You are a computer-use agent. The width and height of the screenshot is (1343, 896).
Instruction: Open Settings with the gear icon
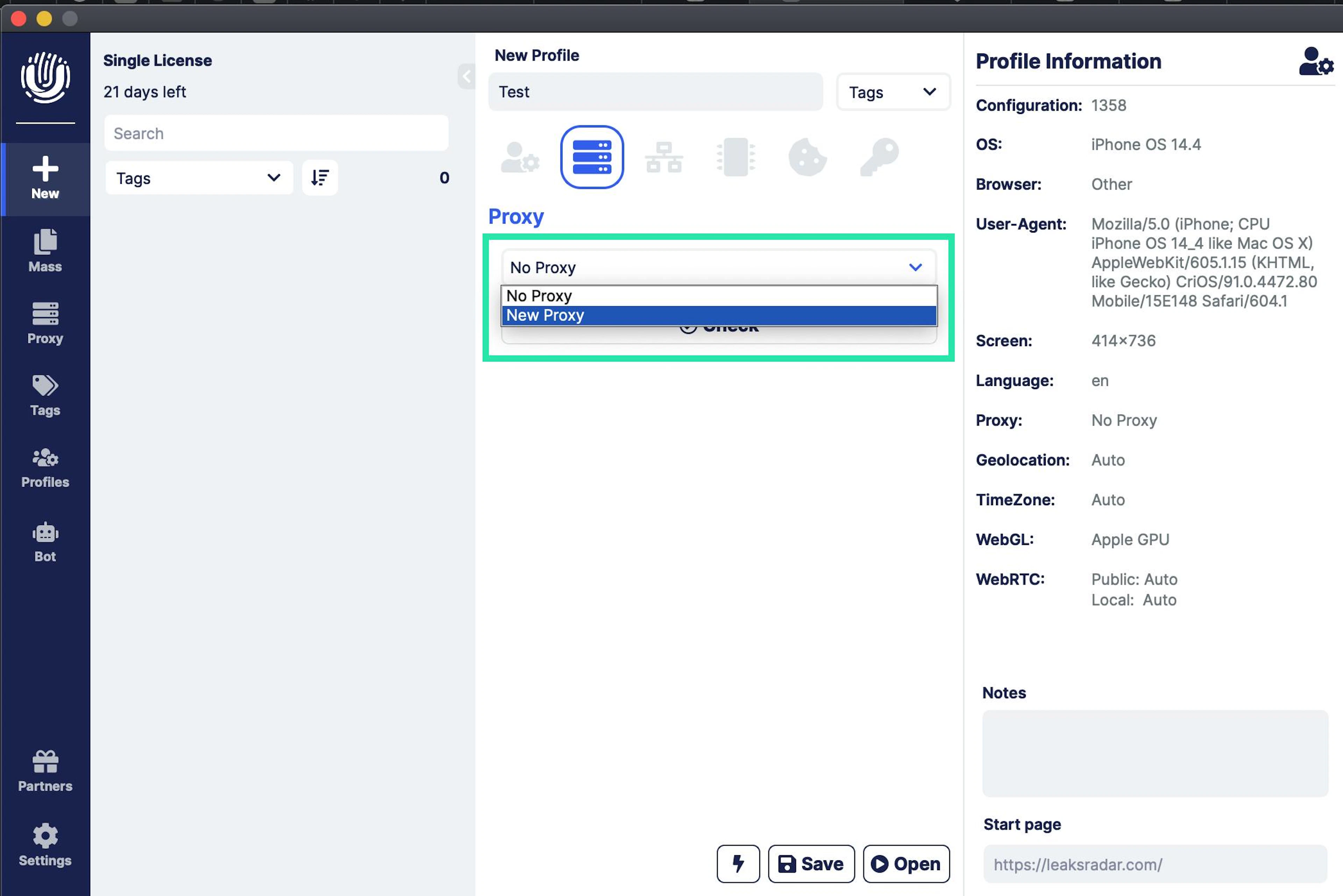click(45, 845)
